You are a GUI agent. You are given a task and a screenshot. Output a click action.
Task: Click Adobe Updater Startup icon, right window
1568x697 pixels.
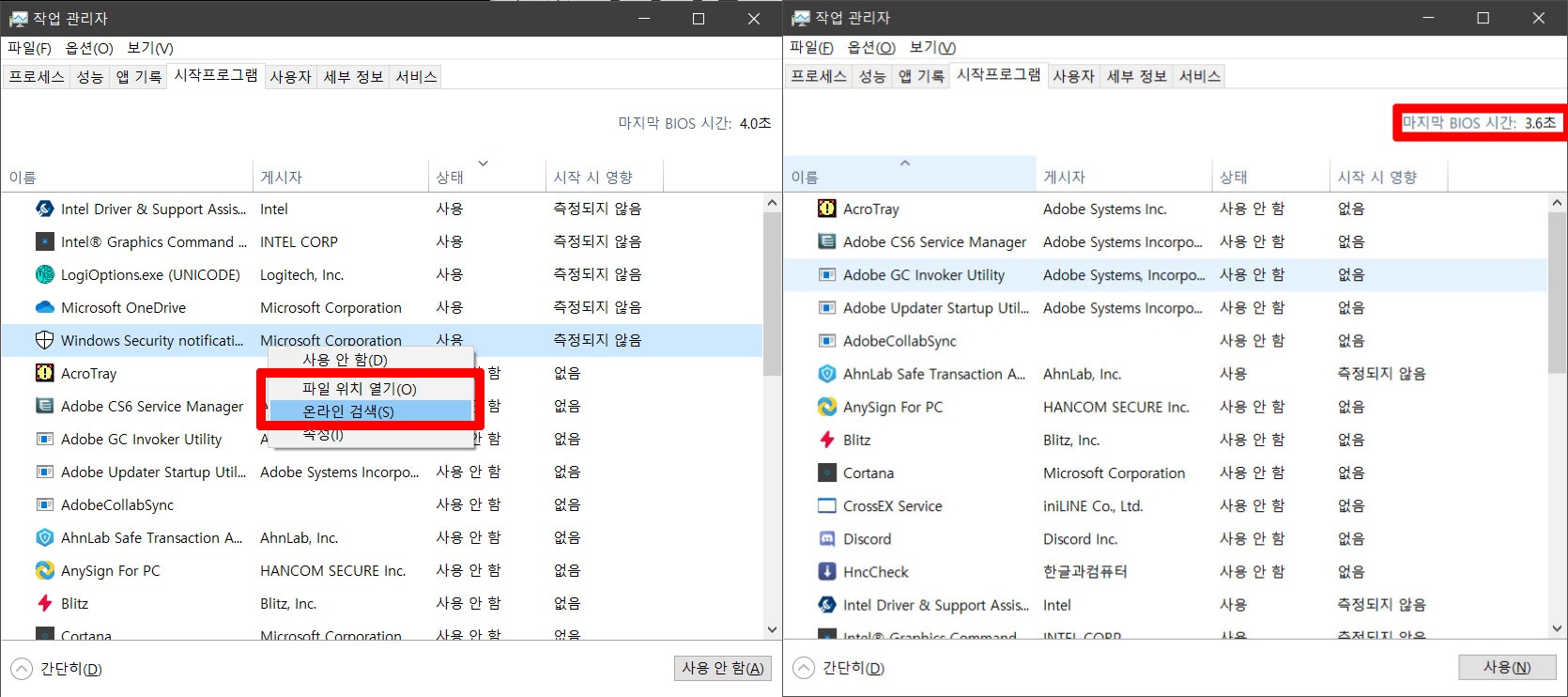[x=826, y=307]
